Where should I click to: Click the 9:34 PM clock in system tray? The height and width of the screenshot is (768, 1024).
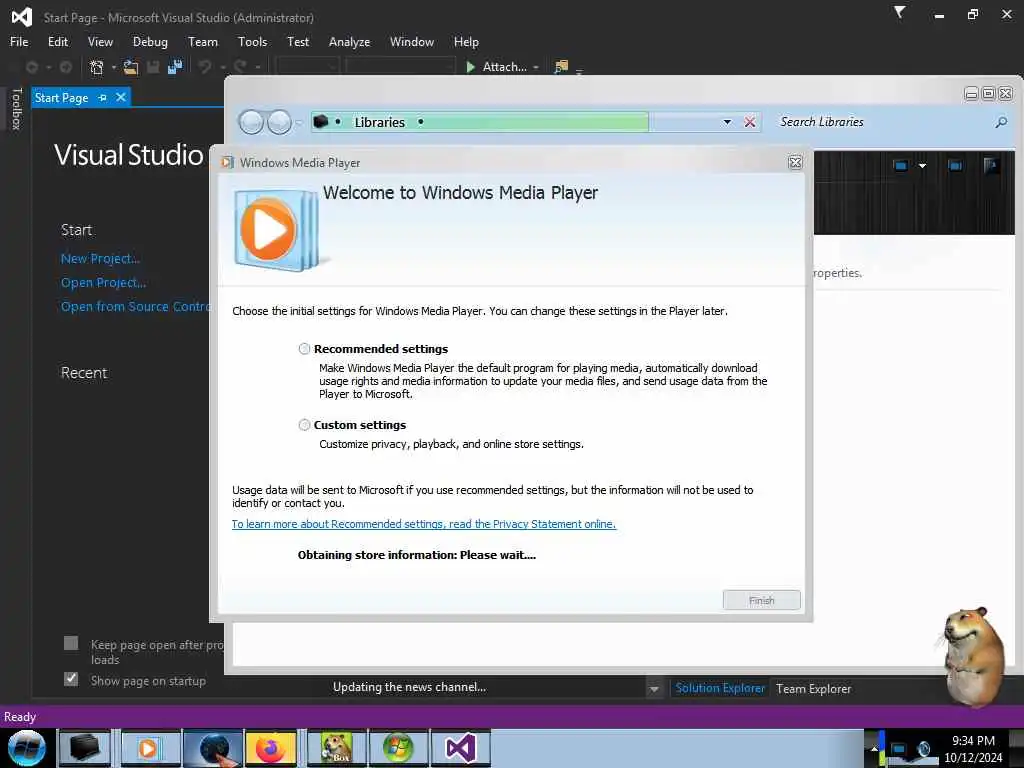(x=973, y=741)
